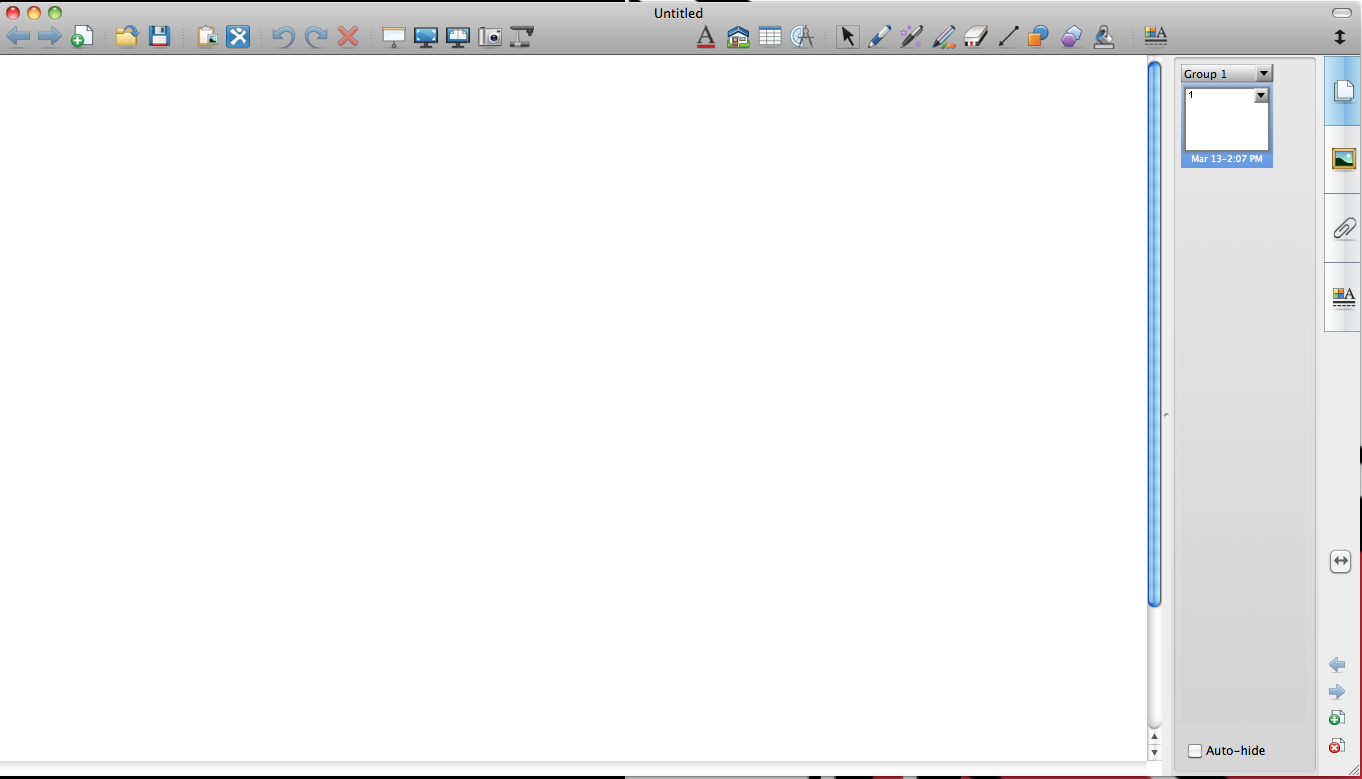Select the Magic Pen tool
Viewport: 1362px width, 779px height.
911,37
